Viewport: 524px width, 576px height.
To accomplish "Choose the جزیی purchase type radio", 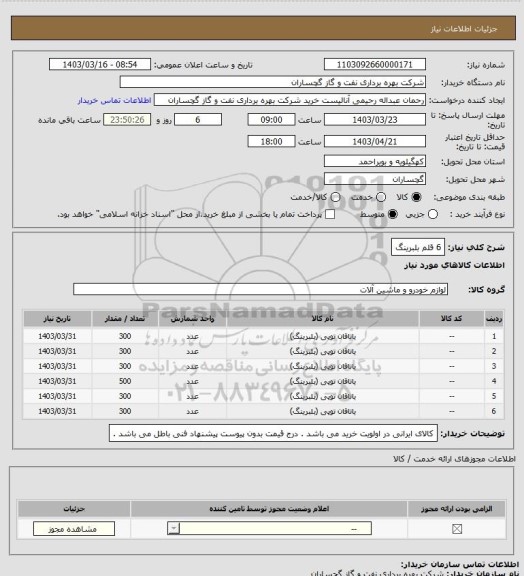I will [x=433, y=214].
